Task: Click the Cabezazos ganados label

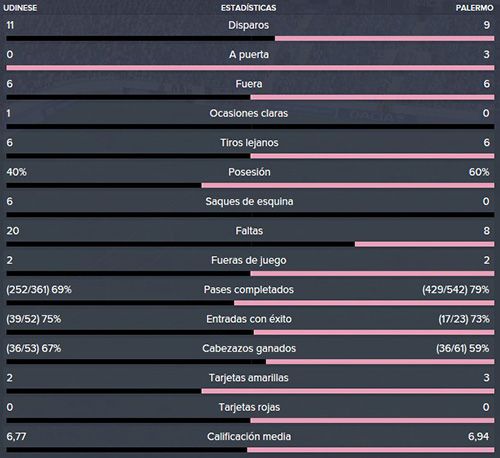Action: click(249, 348)
